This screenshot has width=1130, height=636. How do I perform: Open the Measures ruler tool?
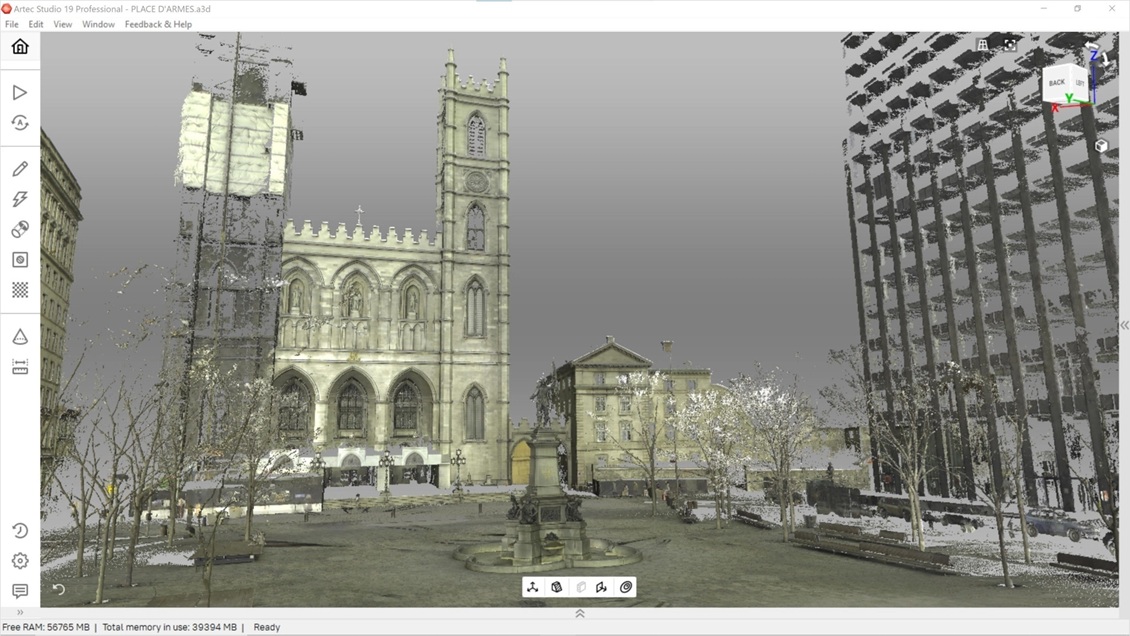pos(20,367)
